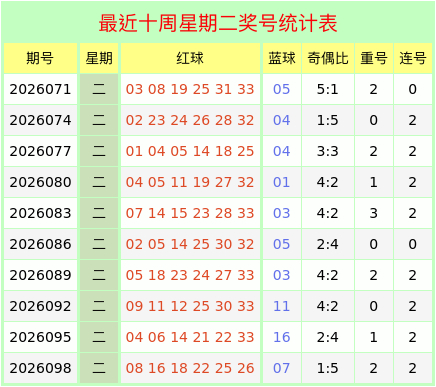Click blue ball 03 in row 2026083
Viewport: 436px width, 387px height.
pyautogui.click(x=282, y=213)
